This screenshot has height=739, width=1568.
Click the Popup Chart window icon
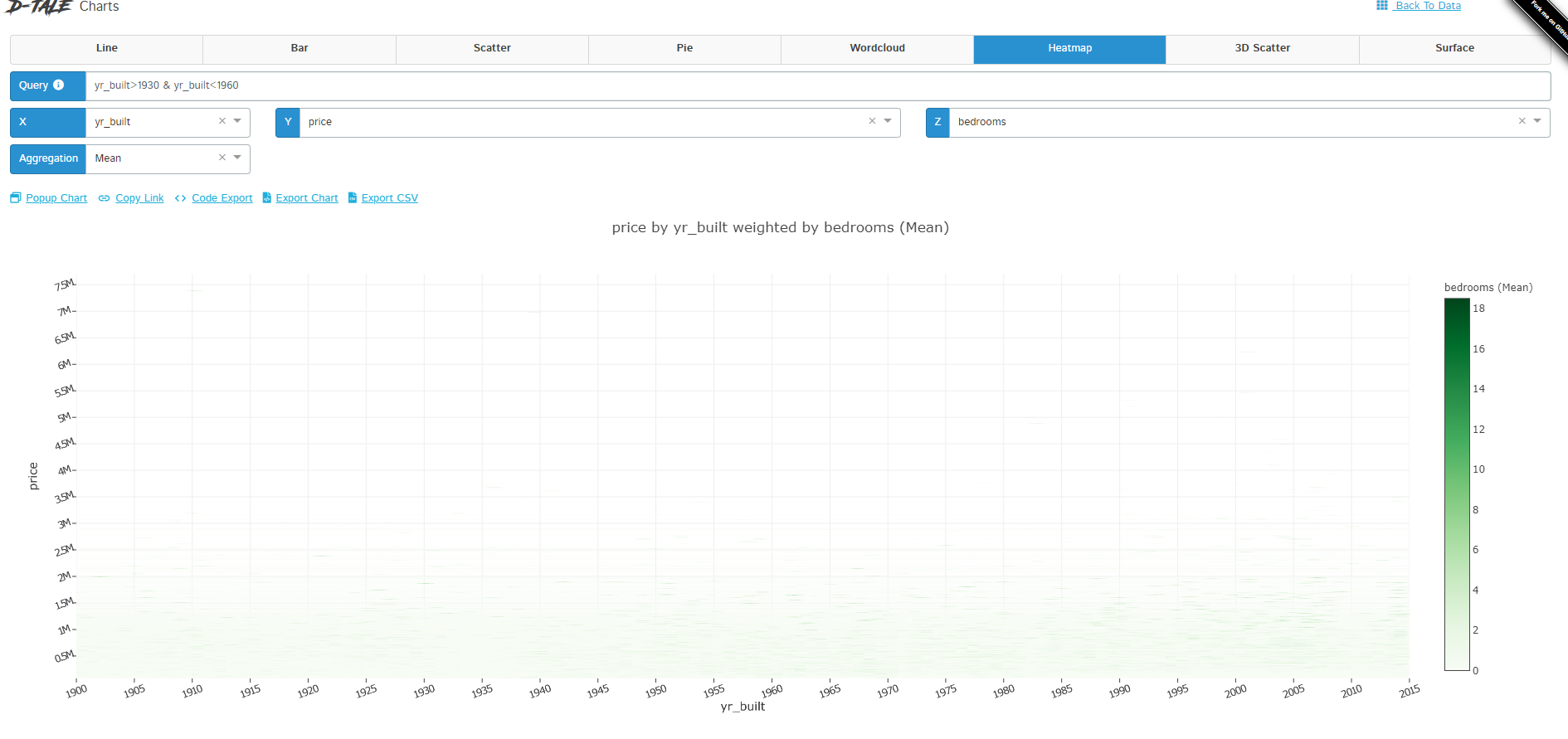15,197
